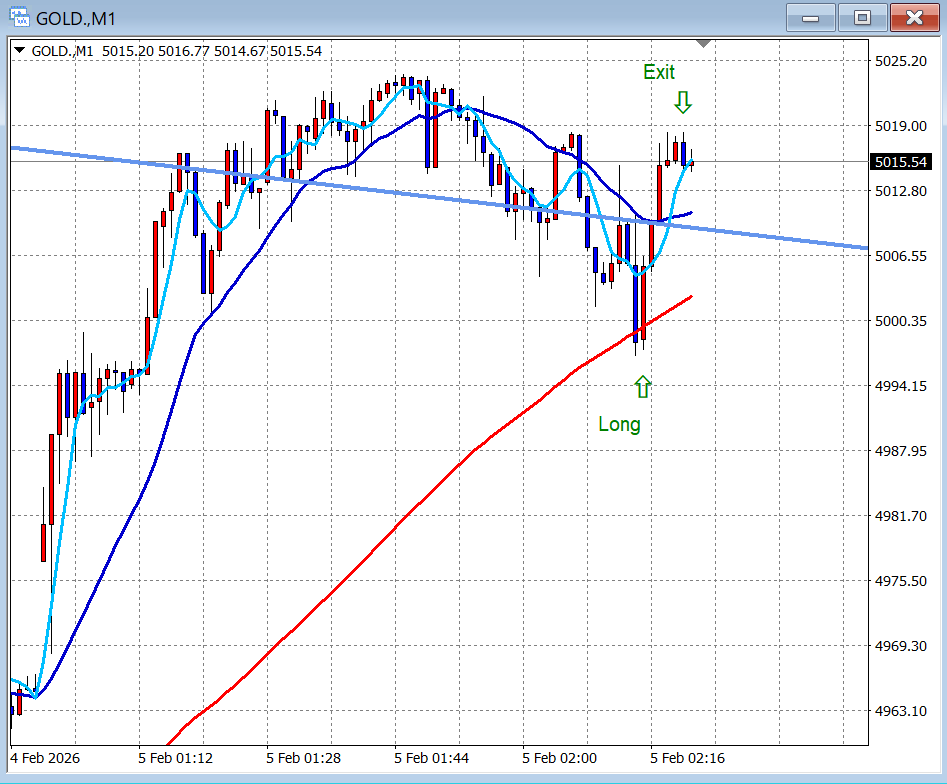Click the 5 Feb 02:16 time label

tap(687, 758)
